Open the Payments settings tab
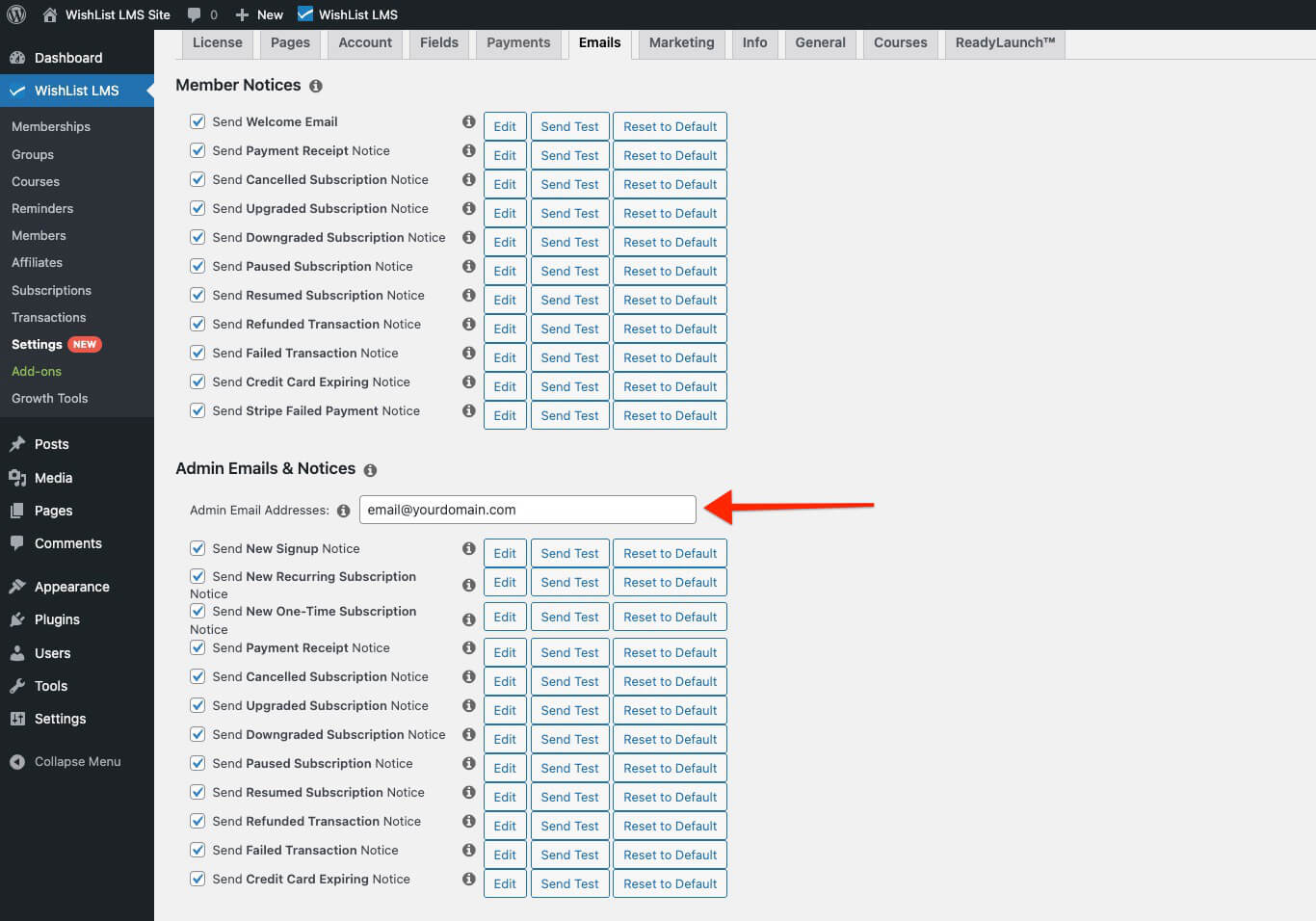The height and width of the screenshot is (921, 1316). pos(518,43)
